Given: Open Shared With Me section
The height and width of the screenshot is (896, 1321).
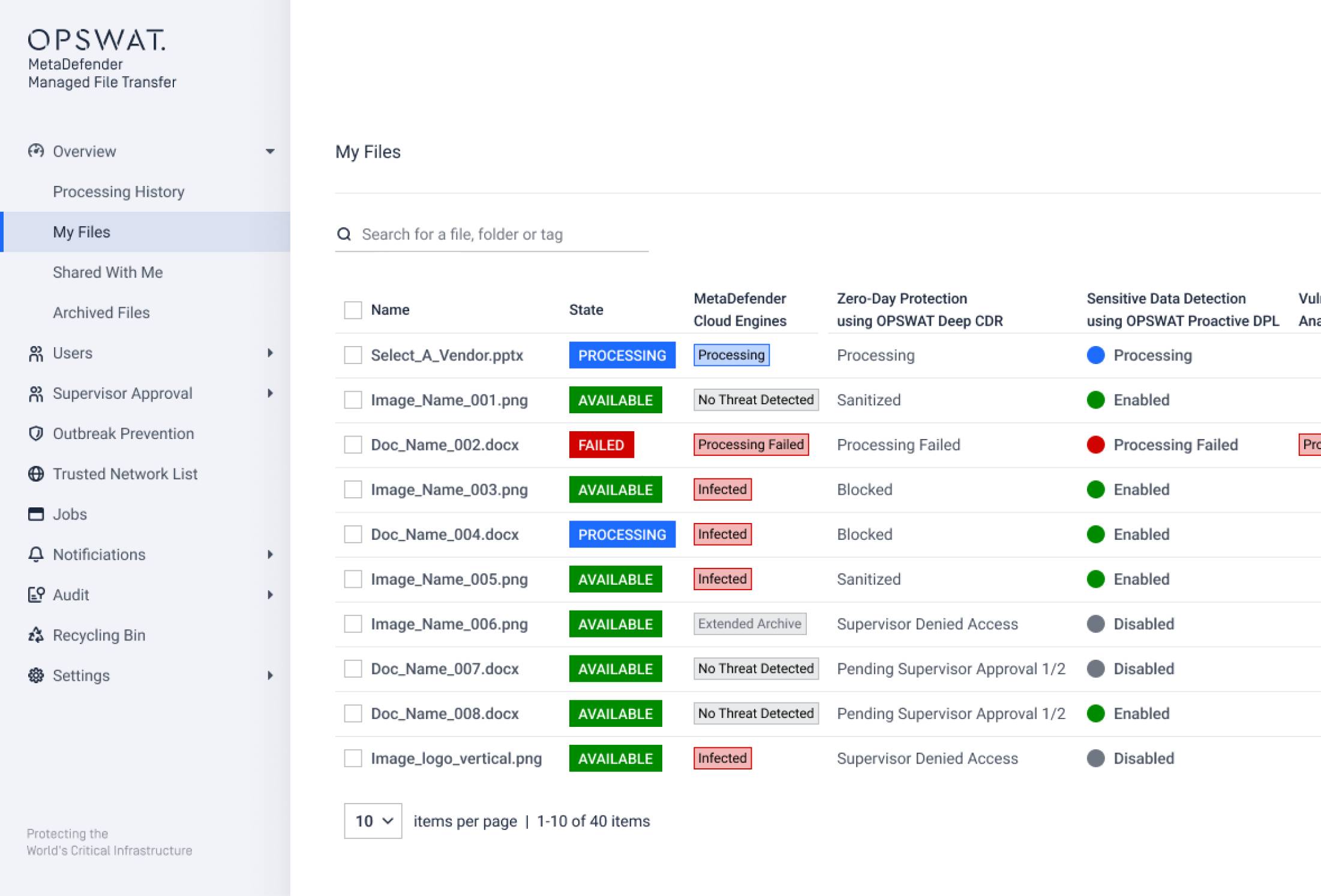Looking at the screenshot, I should [145, 272].
